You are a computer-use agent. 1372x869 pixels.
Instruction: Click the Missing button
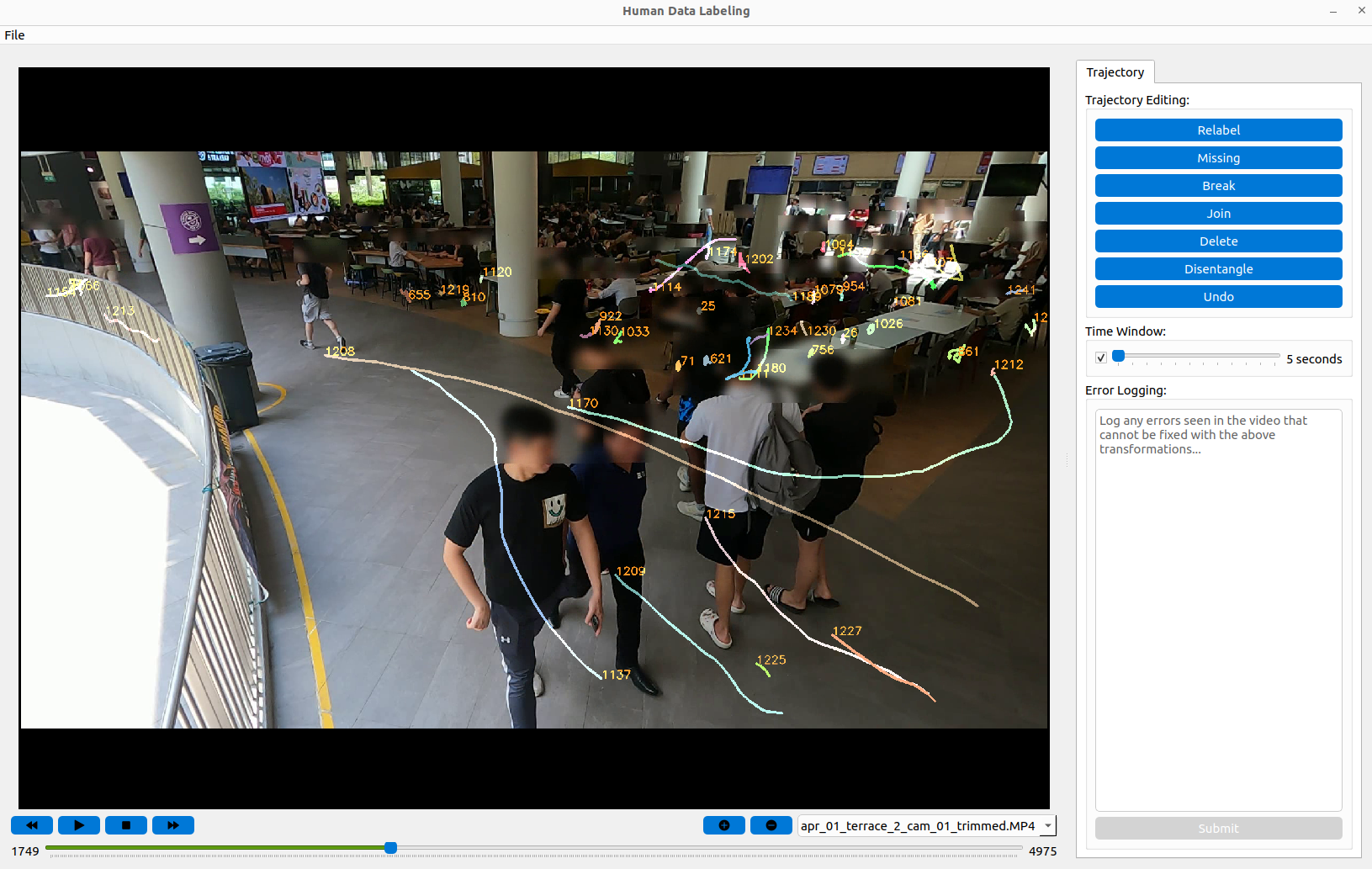click(x=1218, y=158)
